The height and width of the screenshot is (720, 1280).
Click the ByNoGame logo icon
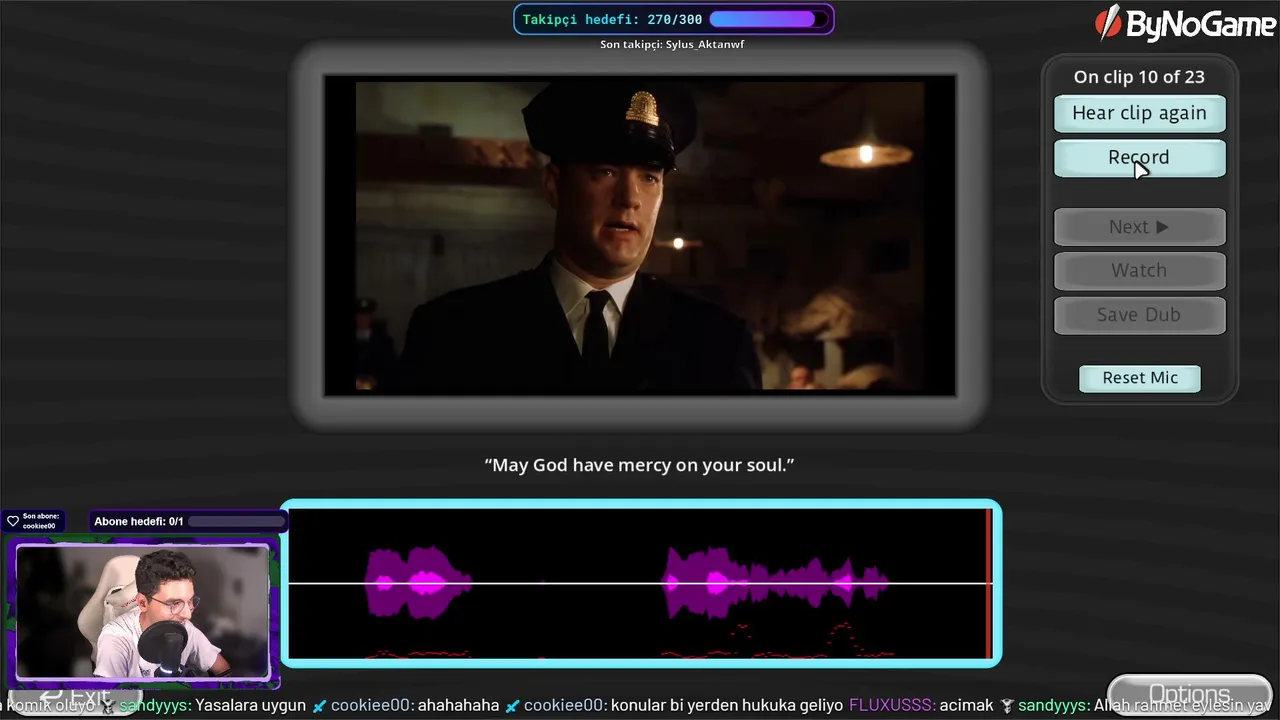1108,22
